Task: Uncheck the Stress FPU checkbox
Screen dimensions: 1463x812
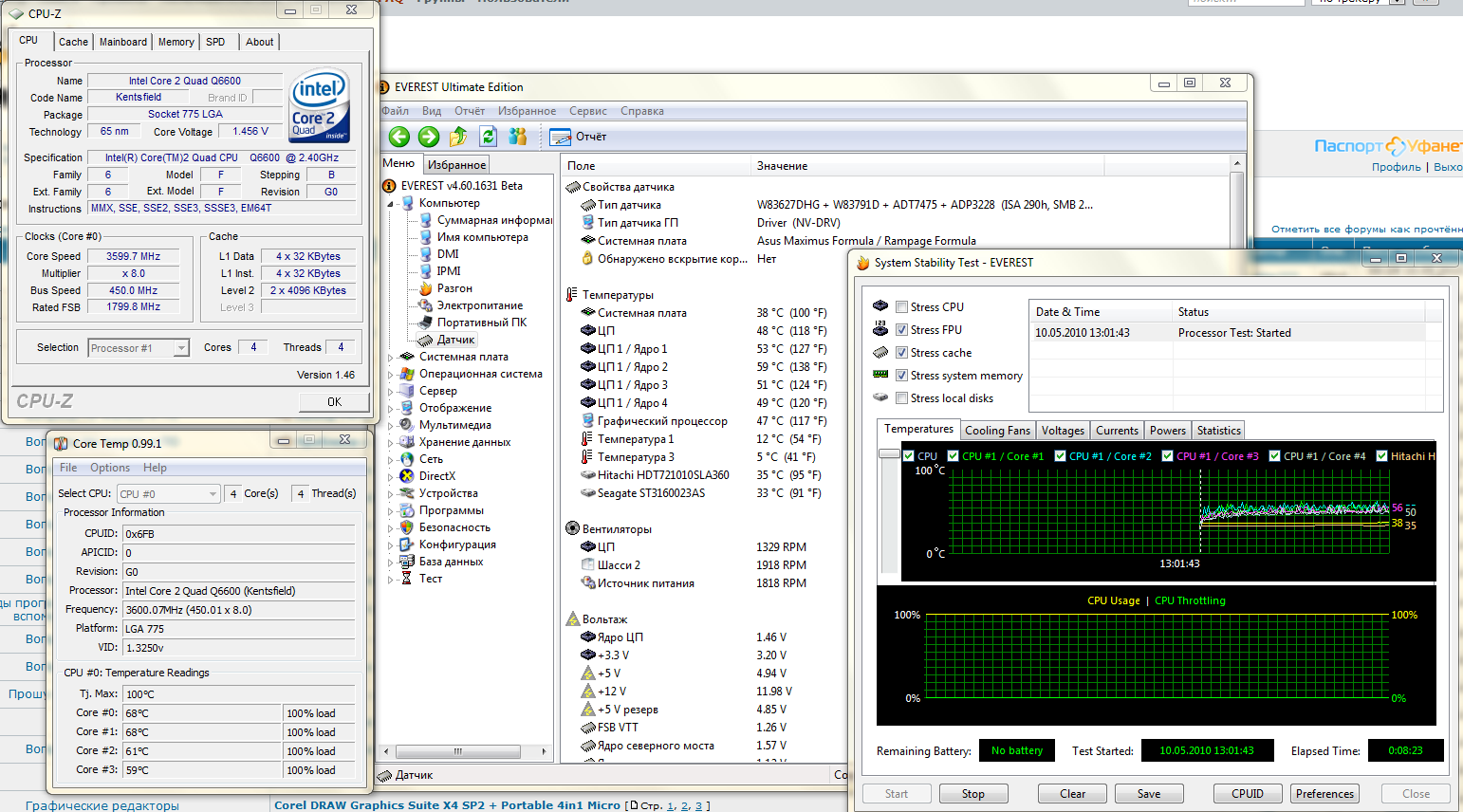Action: tap(902, 330)
